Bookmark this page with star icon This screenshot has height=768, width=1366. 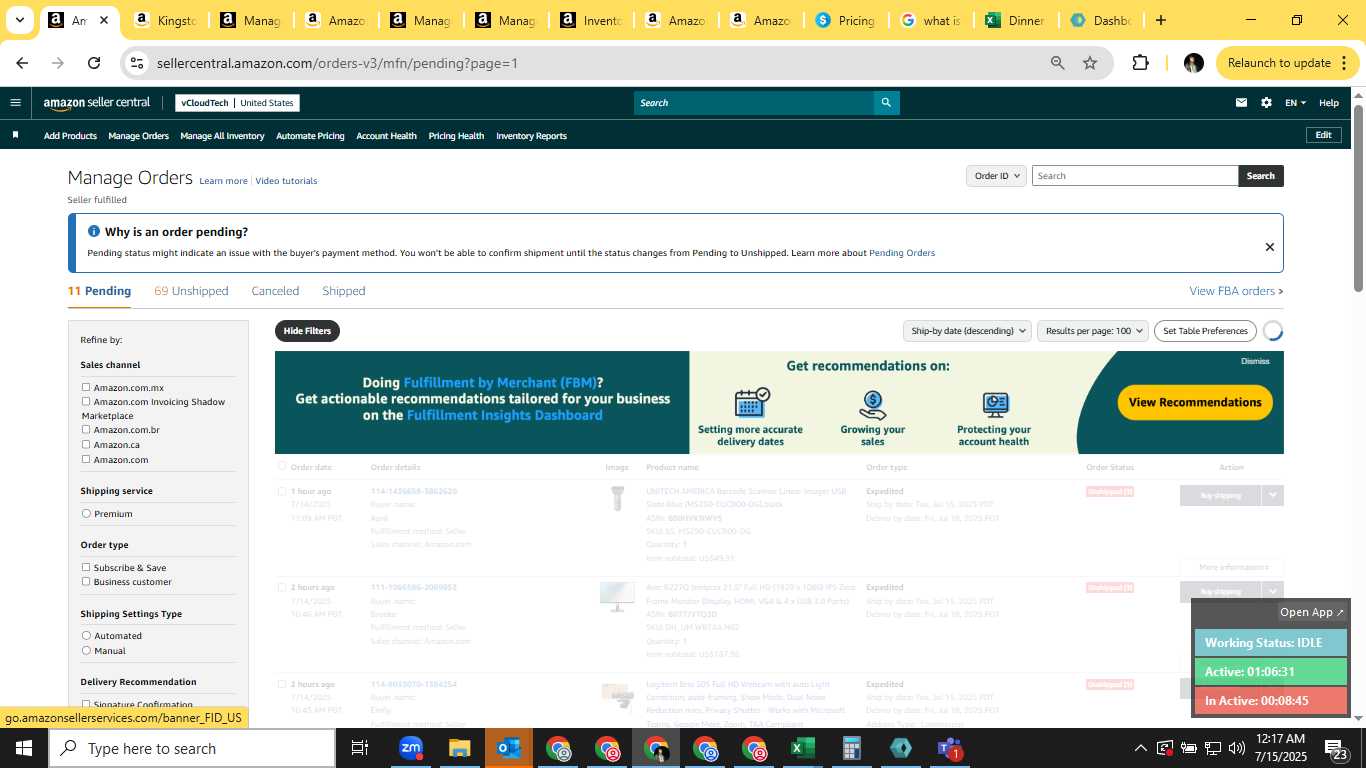coord(1090,63)
